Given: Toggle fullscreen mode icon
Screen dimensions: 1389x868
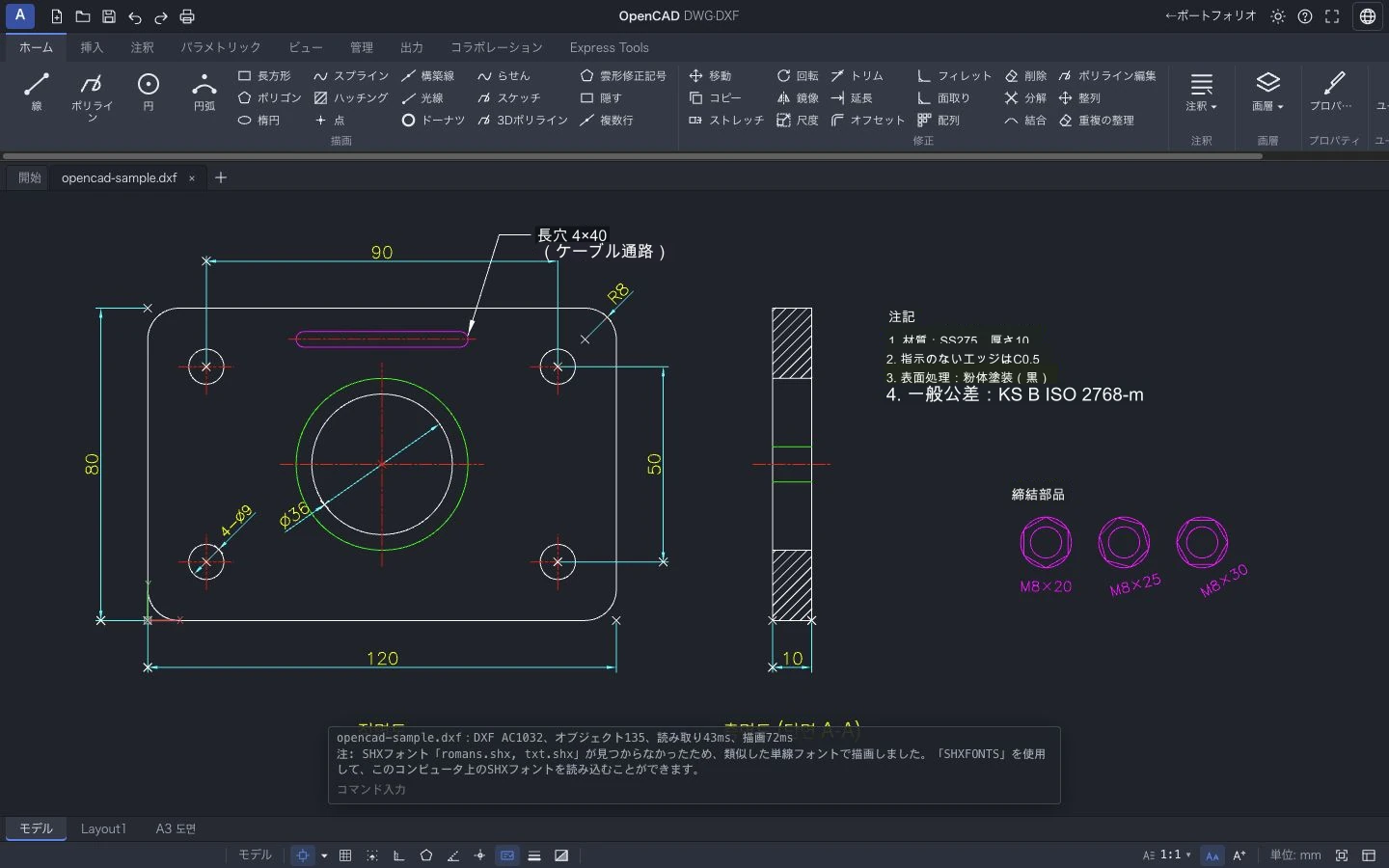Looking at the screenshot, I should [1332, 16].
